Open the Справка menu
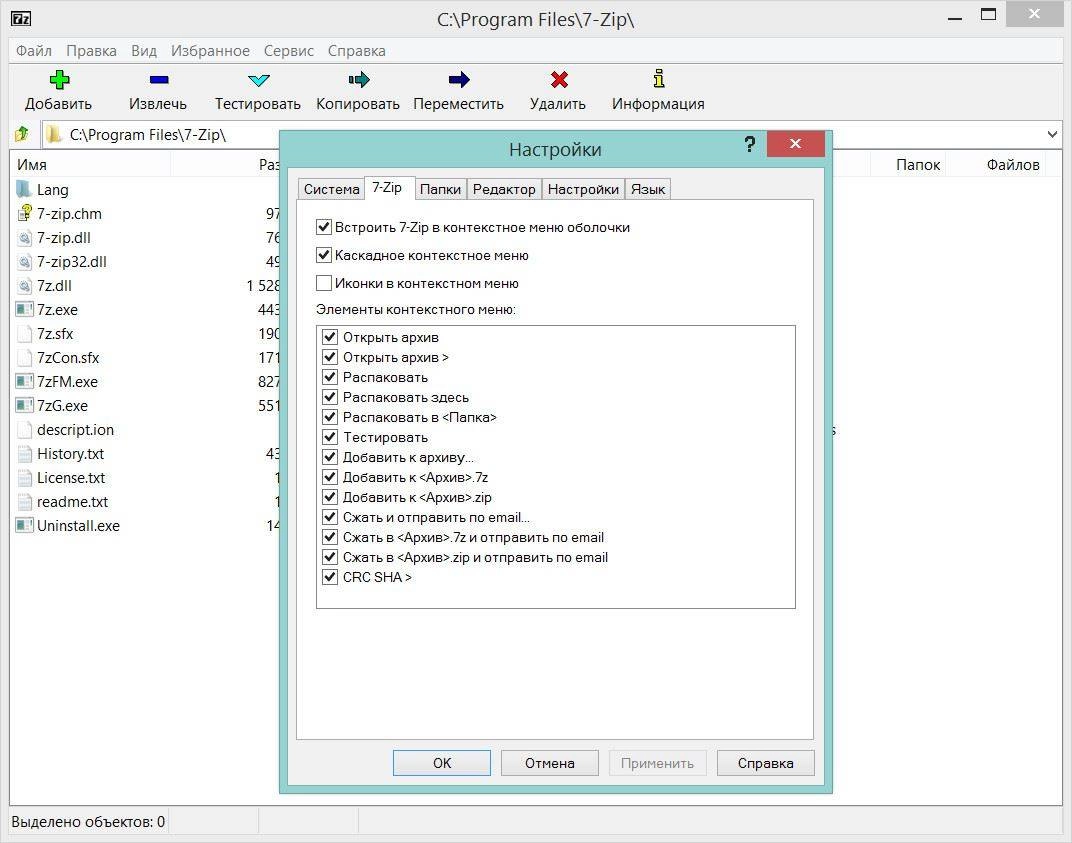The height and width of the screenshot is (843, 1072). [x=356, y=51]
